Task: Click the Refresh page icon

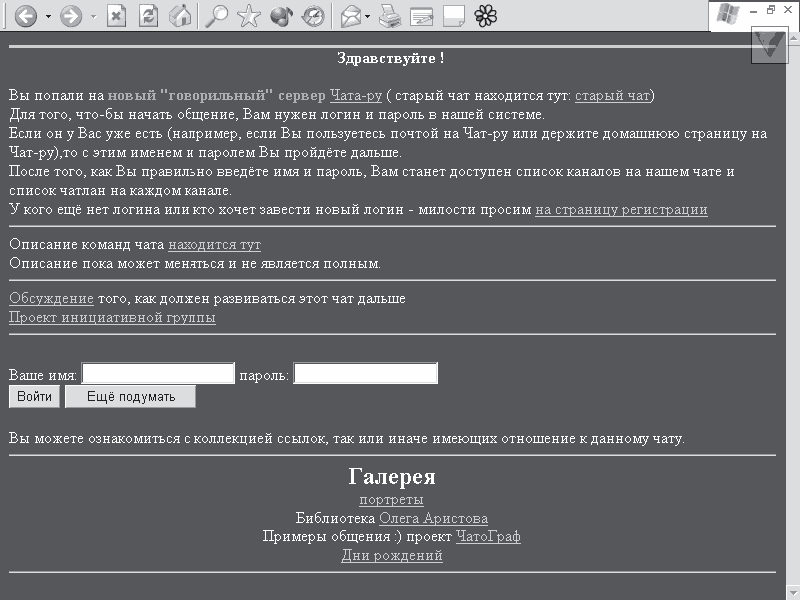Action: (148, 16)
